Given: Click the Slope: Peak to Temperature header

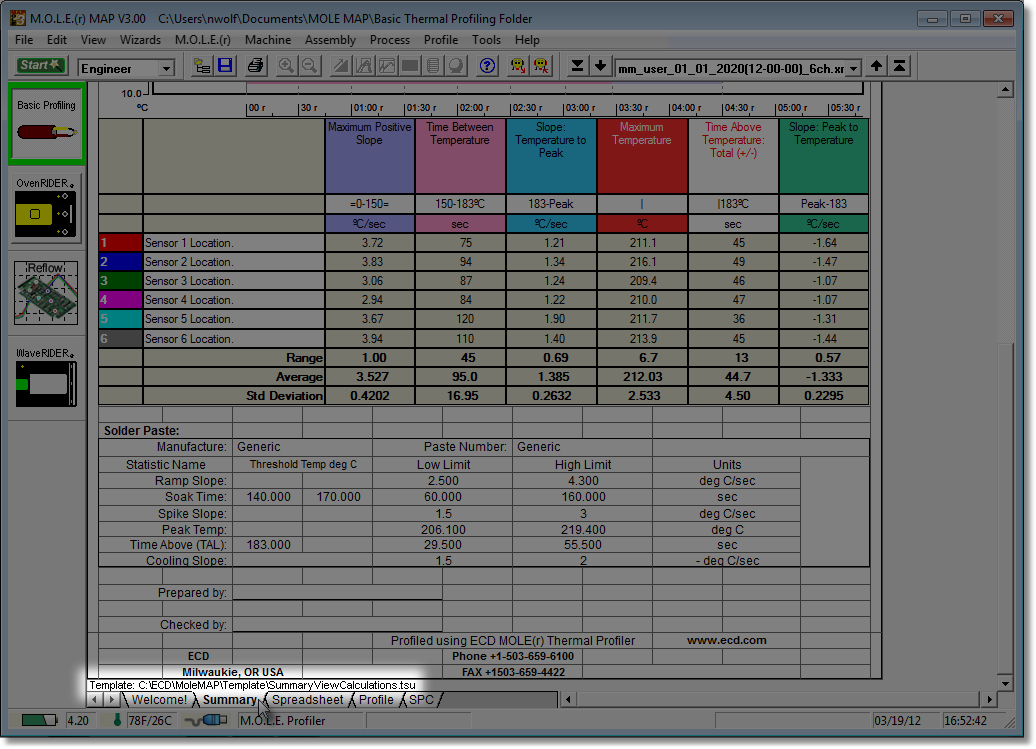Looking at the screenshot, I should point(823,156).
